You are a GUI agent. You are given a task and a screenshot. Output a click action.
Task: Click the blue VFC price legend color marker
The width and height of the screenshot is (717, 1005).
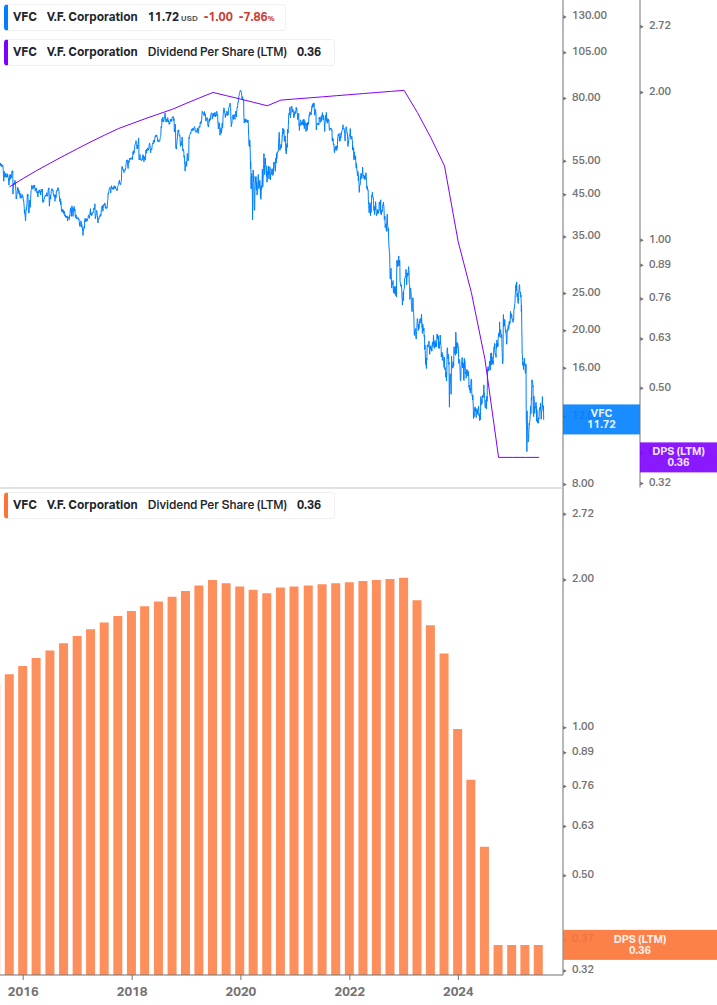click(x=6, y=17)
